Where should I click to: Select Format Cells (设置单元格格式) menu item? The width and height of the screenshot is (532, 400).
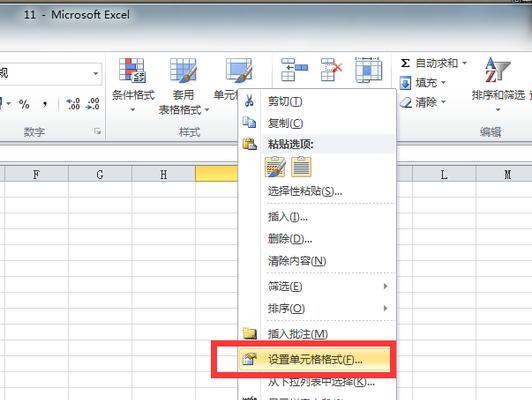pyautogui.click(x=315, y=359)
